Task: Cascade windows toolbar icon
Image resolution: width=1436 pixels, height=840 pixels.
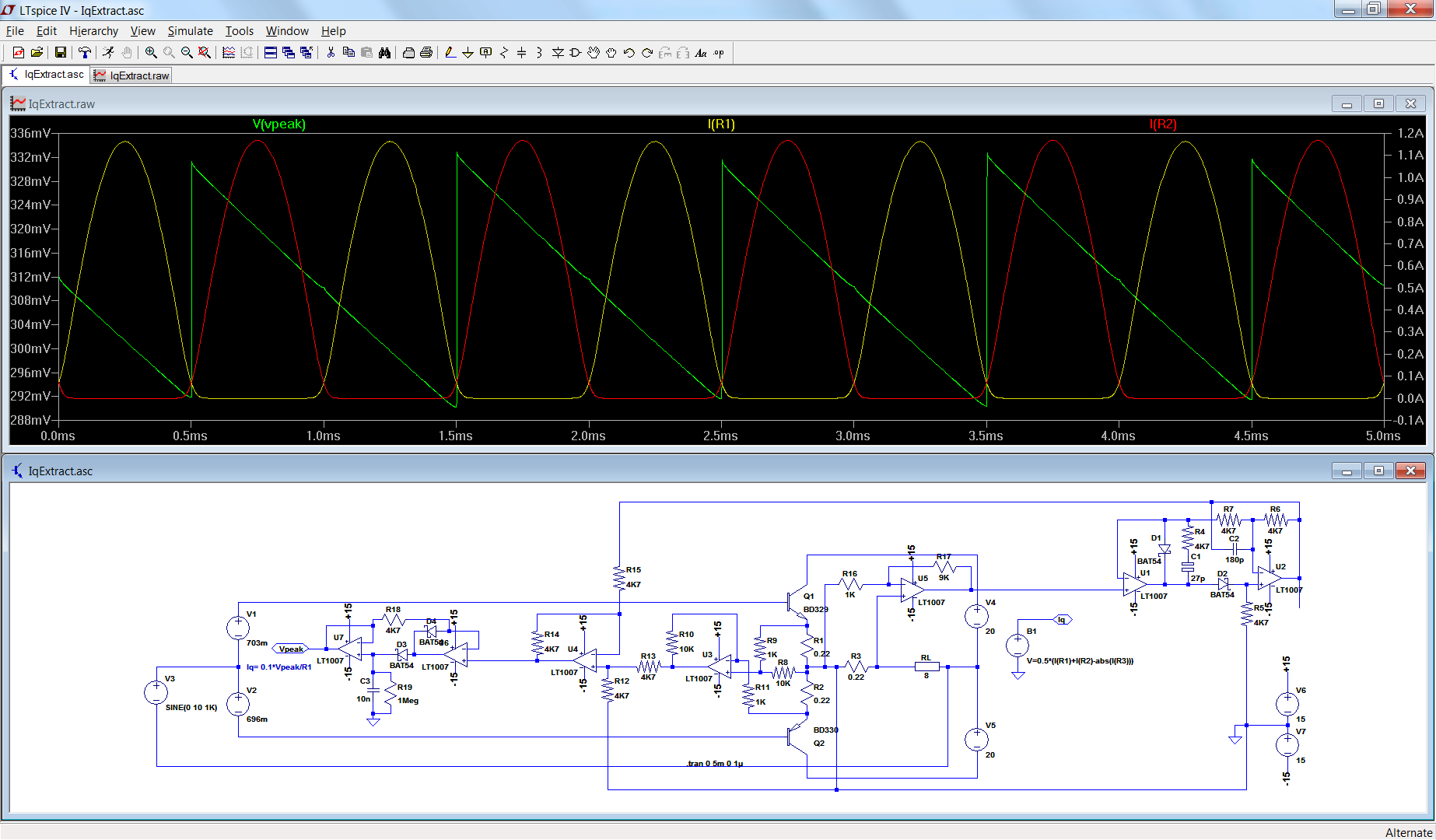Action: pyautogui.click(x=289, y=52)
